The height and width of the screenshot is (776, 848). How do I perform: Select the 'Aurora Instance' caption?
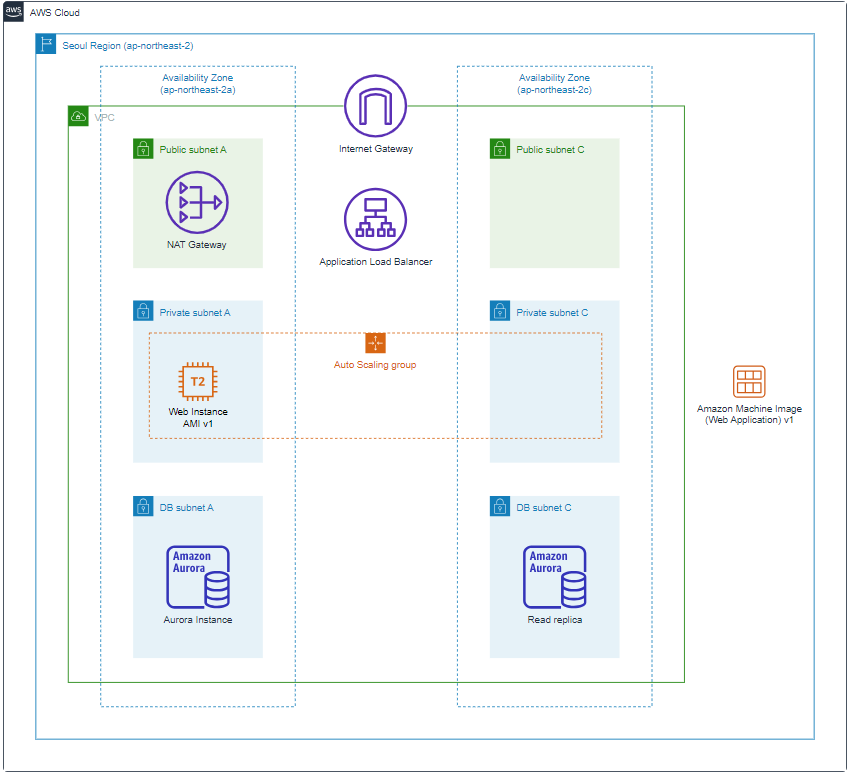point(198,620)
